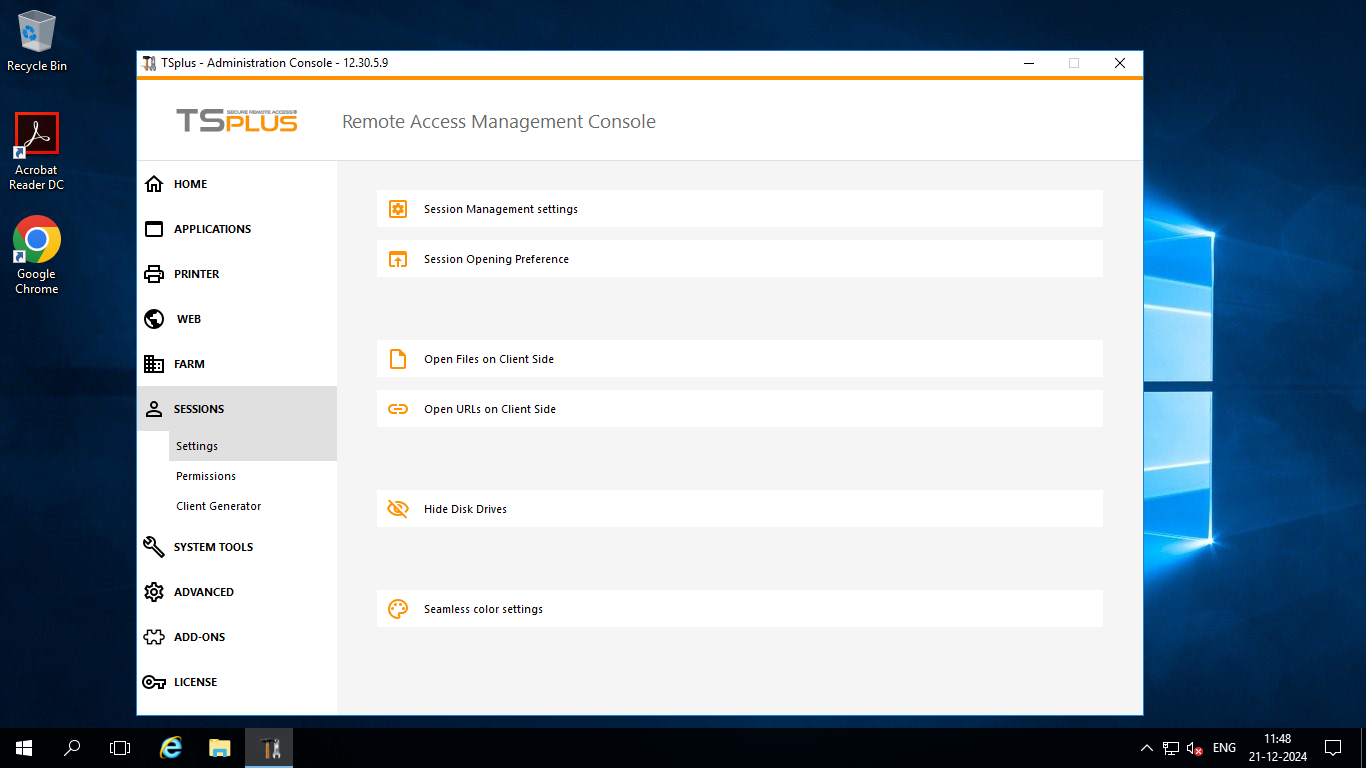1366x768 pixels.
Task: Select the Settings submenu under Sessions
Action: point(197,446)
